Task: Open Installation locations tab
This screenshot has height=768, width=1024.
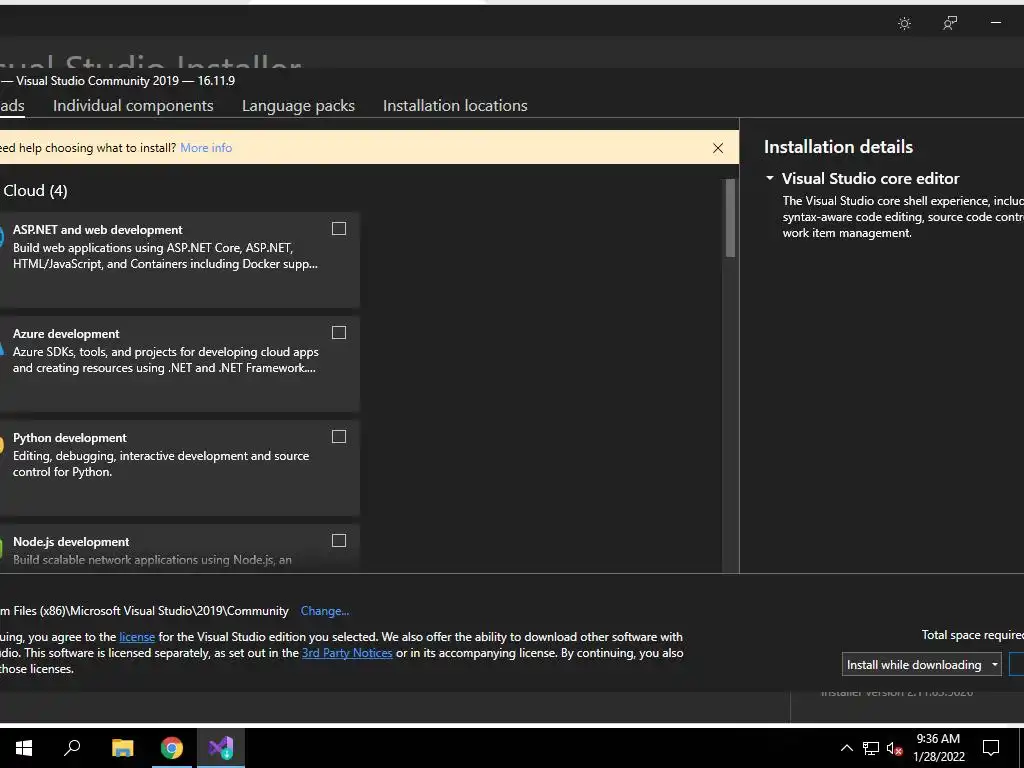Action: (x=455, y=106)
